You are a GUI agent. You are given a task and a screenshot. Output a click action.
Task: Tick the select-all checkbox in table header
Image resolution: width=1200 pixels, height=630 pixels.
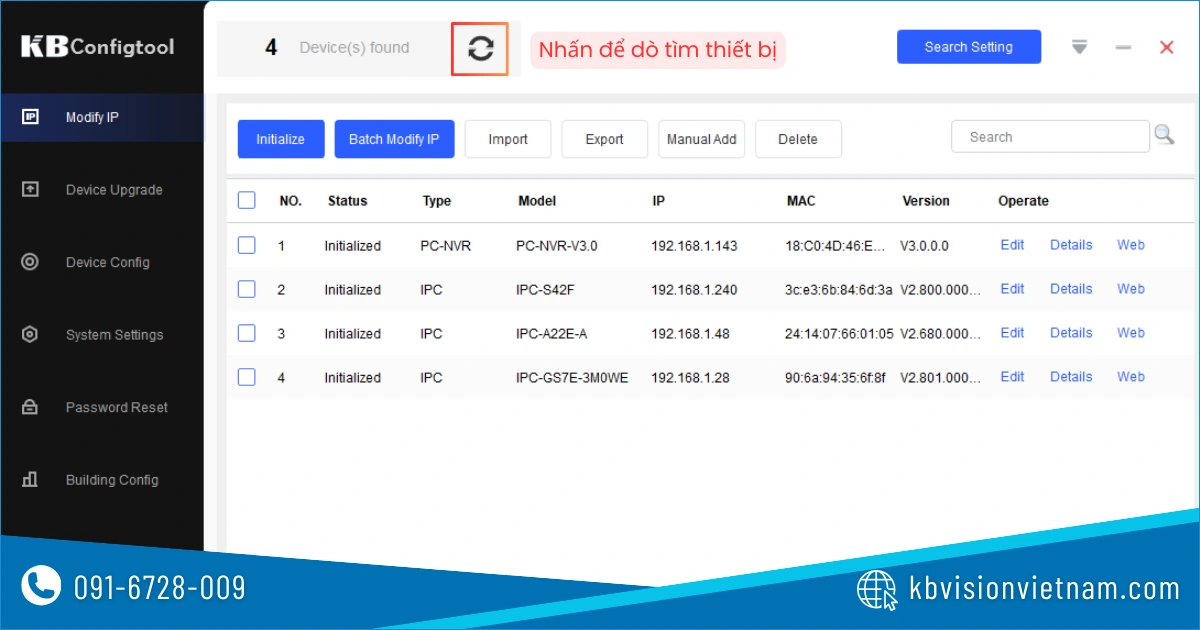(x=247, y=200)
